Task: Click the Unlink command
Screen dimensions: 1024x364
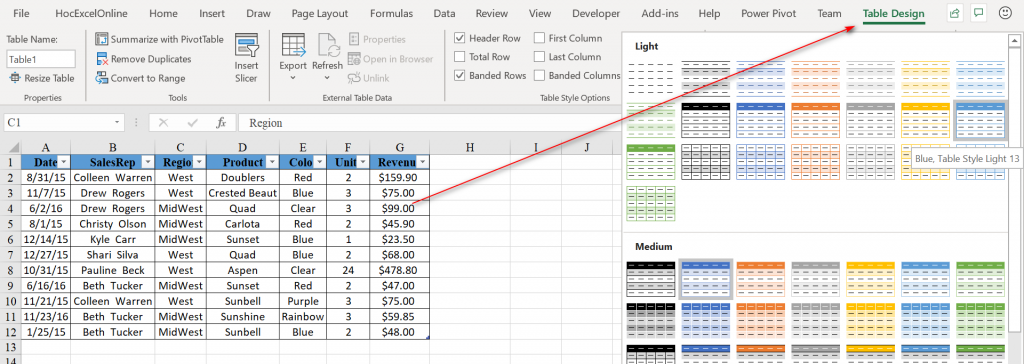Action: pos(368,78)
